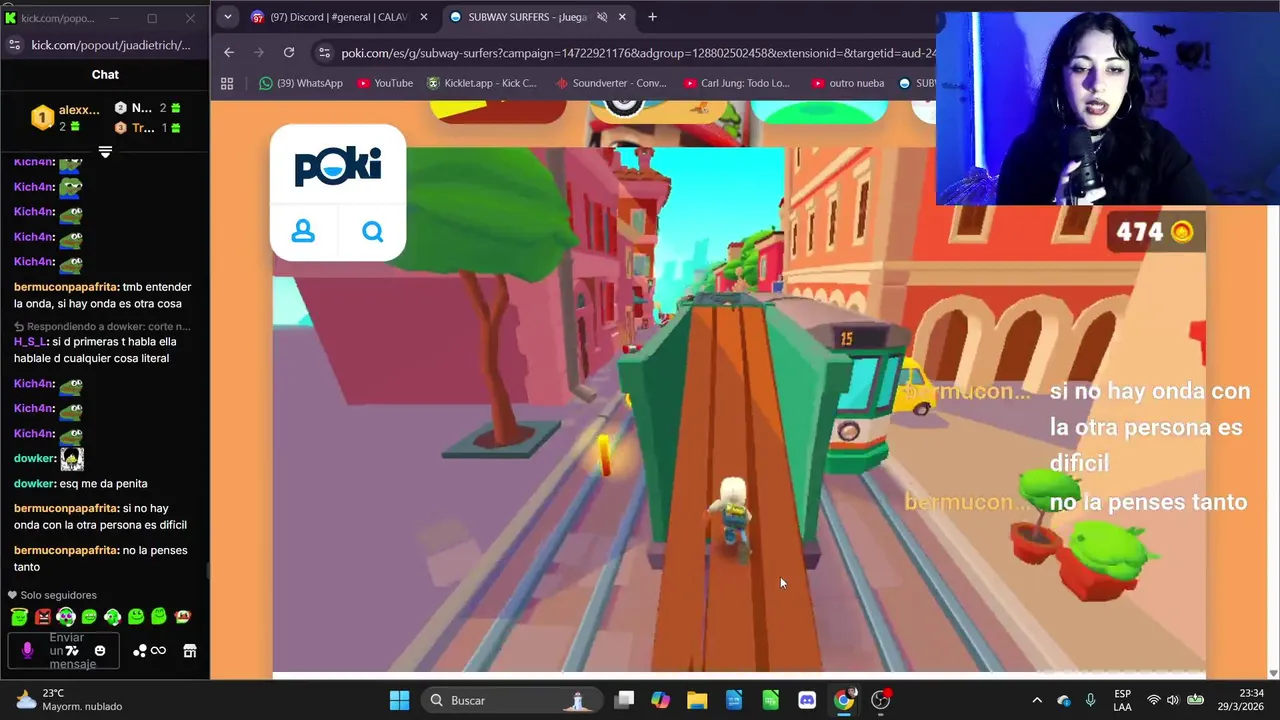Screen dimensions: 1280x720
Task: Open Wi-Fi network tray icon
Action: point(1154,700)
